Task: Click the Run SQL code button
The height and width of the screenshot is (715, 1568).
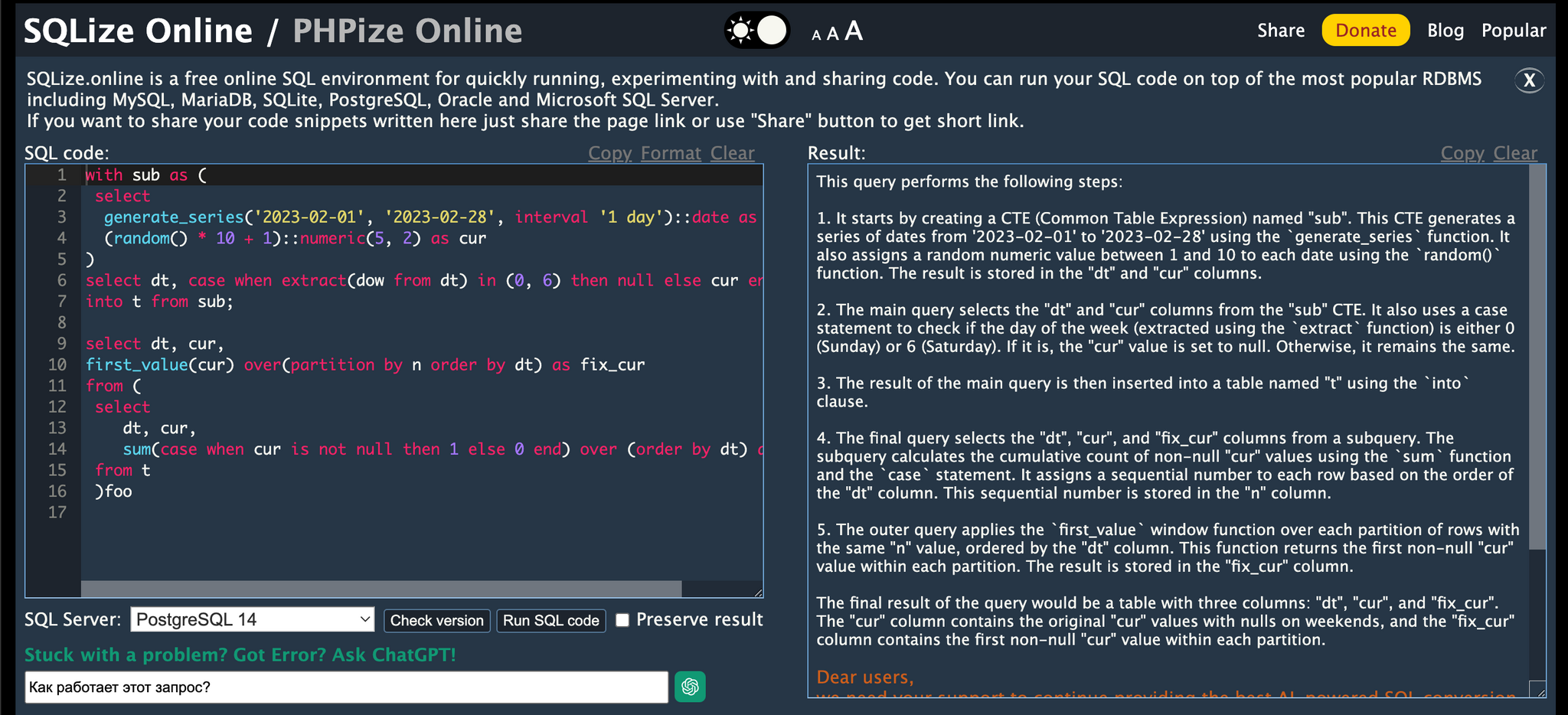Action: [550, 621]
